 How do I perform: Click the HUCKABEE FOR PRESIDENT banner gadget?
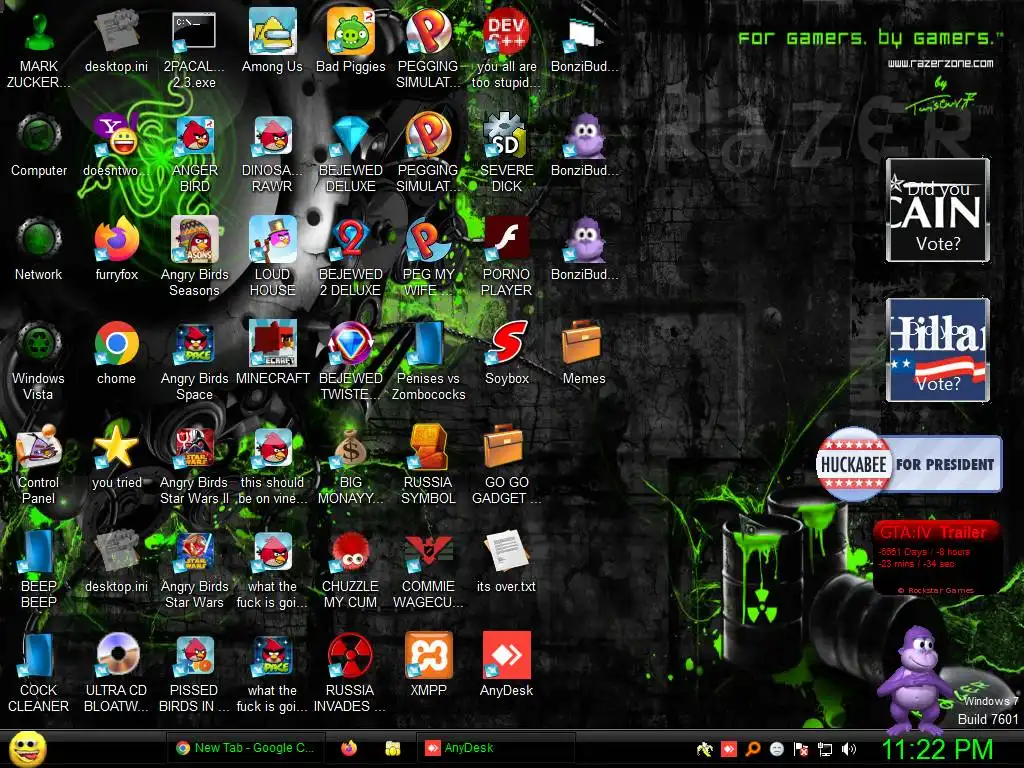908,464
